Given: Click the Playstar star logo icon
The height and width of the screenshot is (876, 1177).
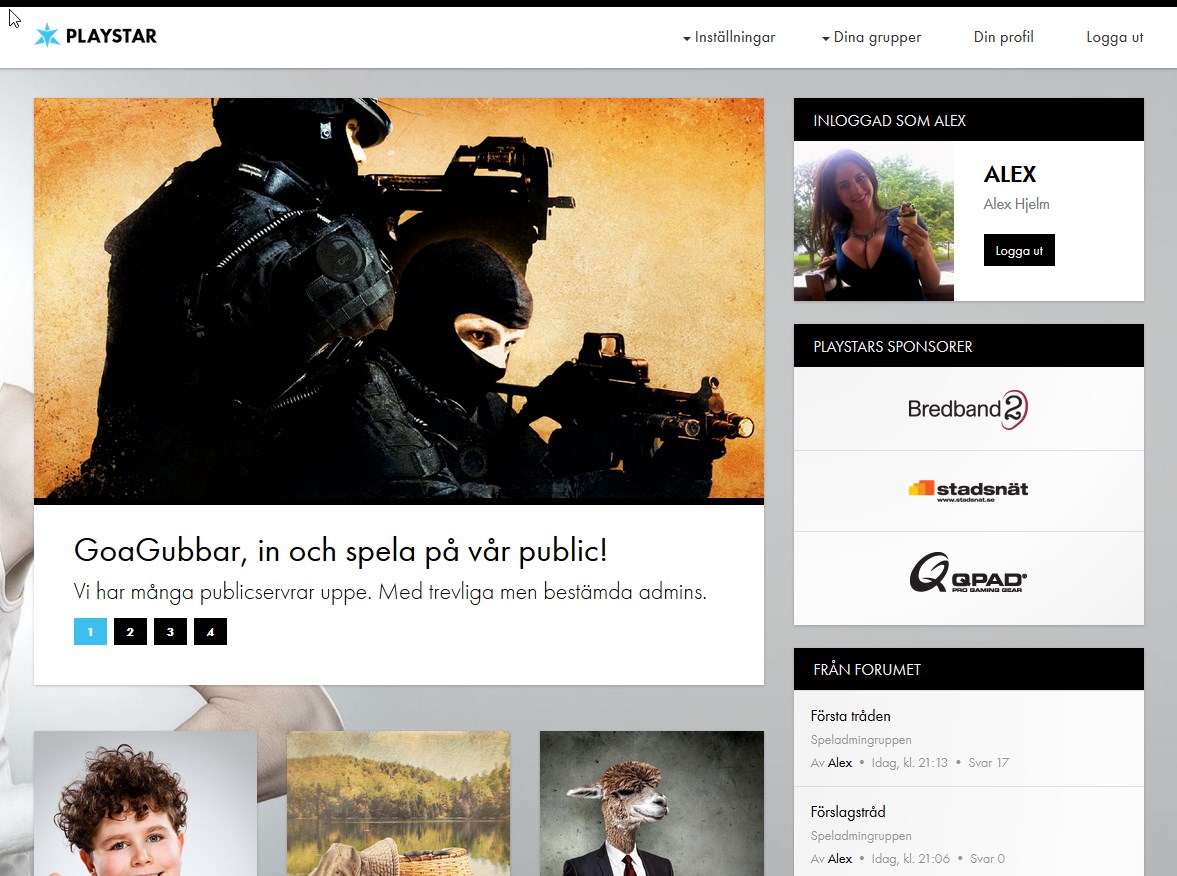Looking at the screenshot, I should [47, 35].
